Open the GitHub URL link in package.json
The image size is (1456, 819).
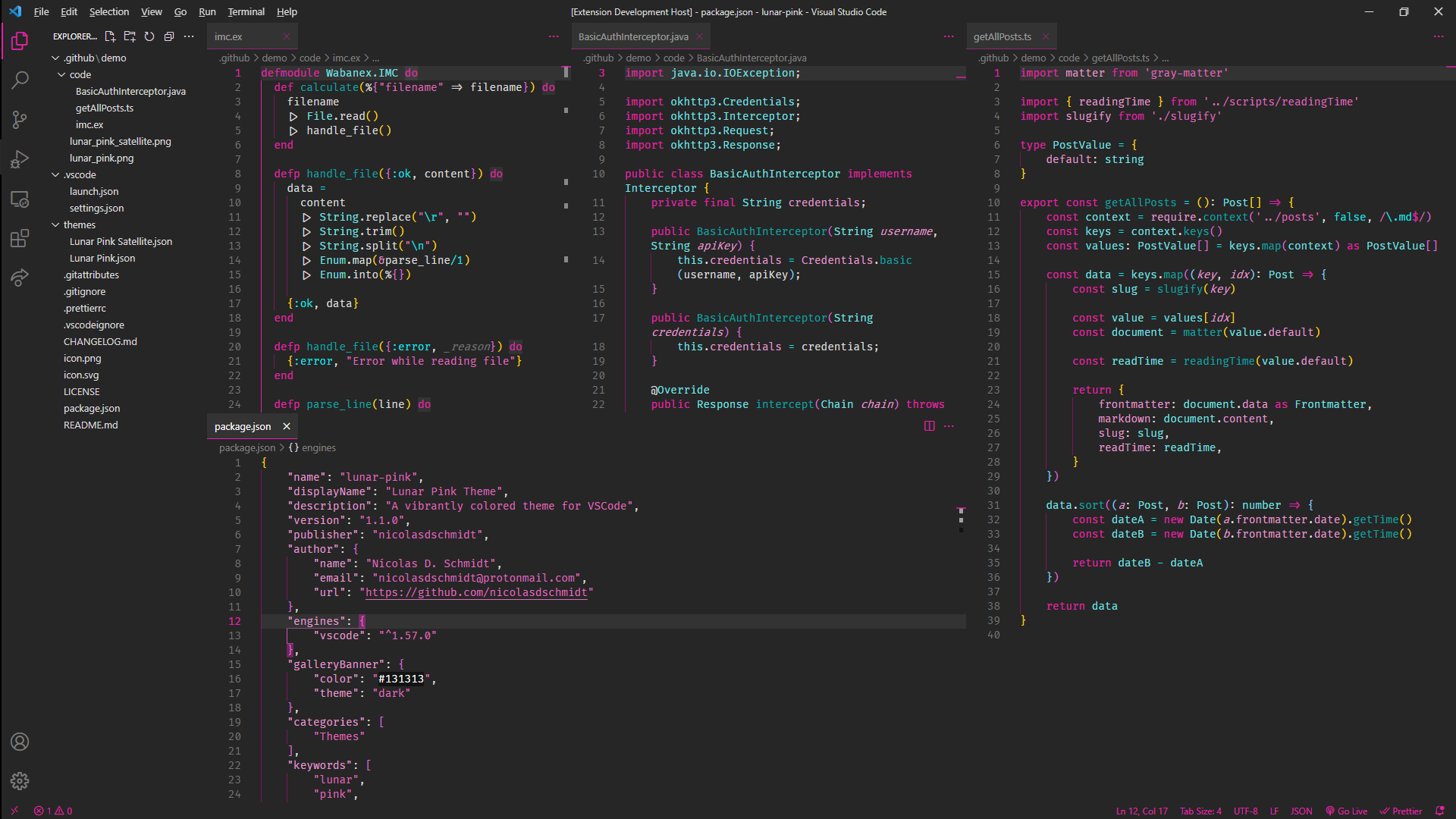point(476,592)
